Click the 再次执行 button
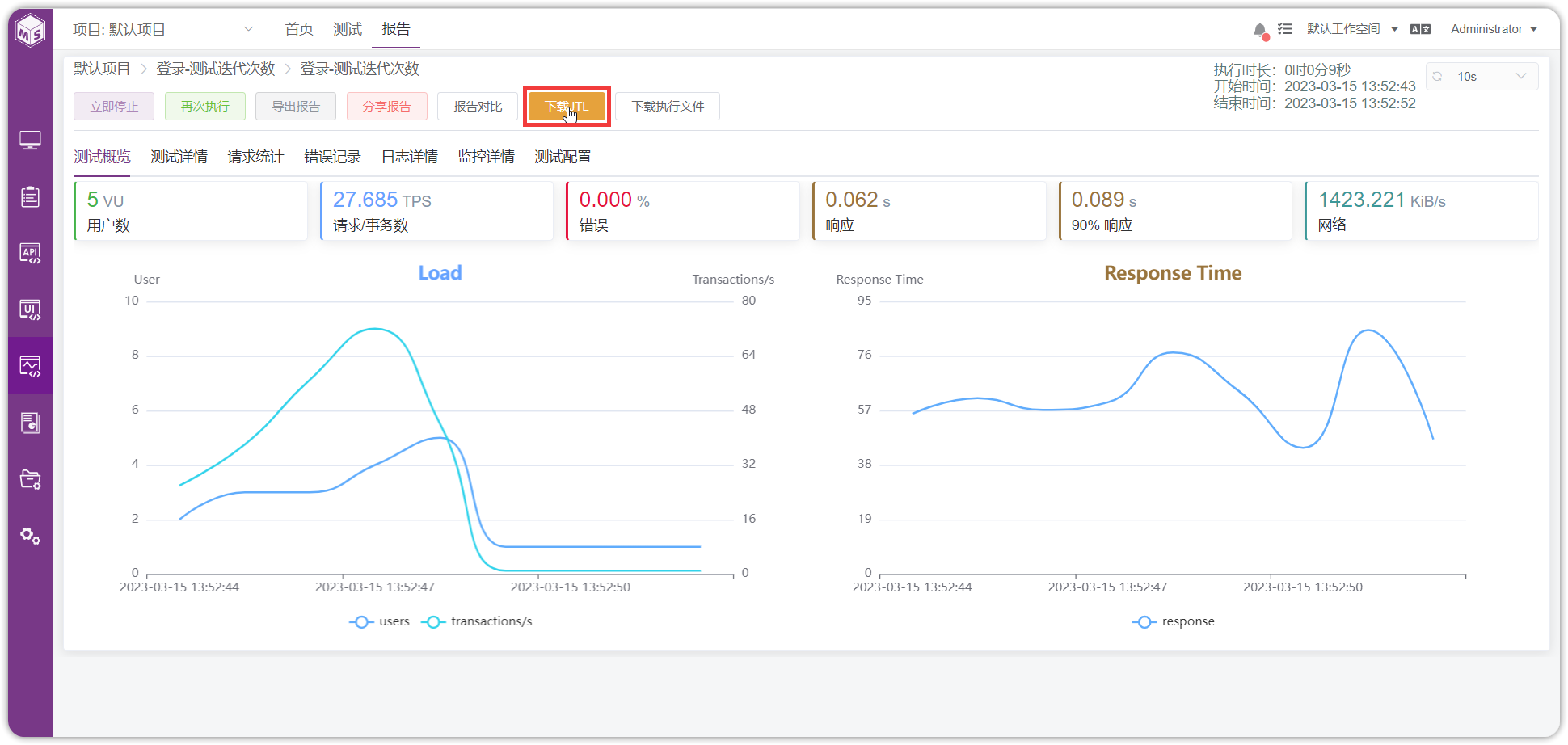The height and width of the screenshot is (745, 1568). [x=205, y=107]
